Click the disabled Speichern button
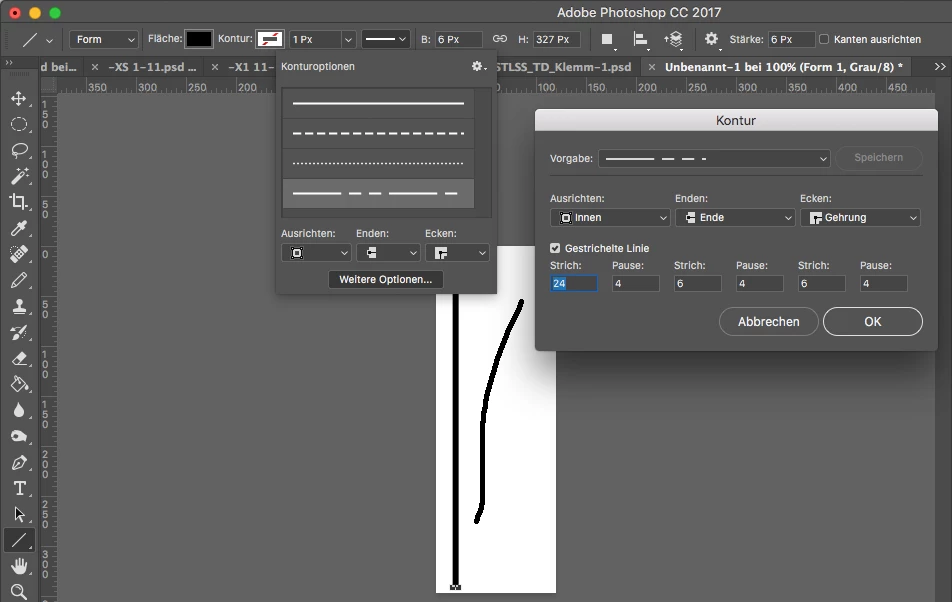 [x=879, y=158]
